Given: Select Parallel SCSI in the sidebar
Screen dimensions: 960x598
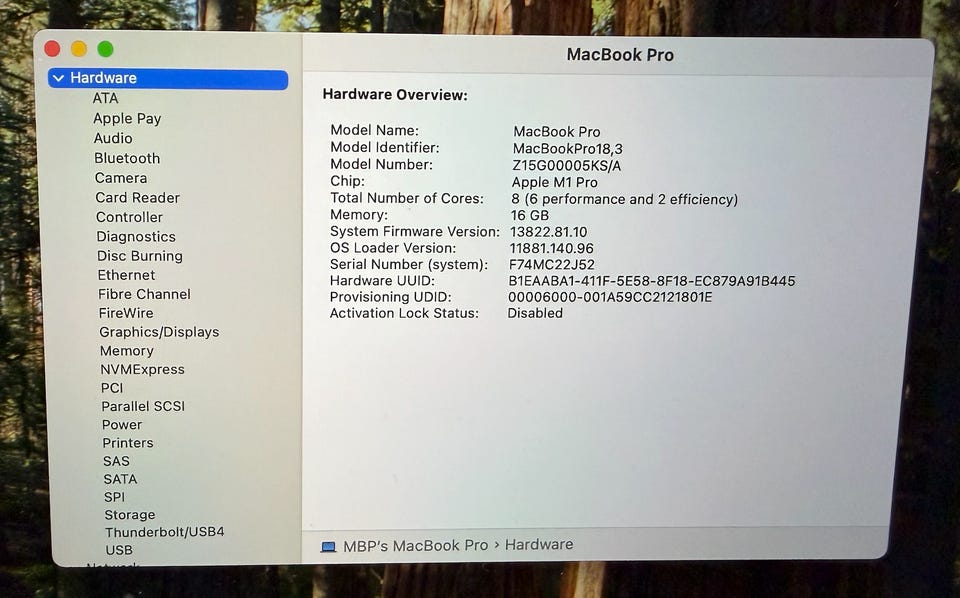Looking at the screenshot, I should 143,406.
